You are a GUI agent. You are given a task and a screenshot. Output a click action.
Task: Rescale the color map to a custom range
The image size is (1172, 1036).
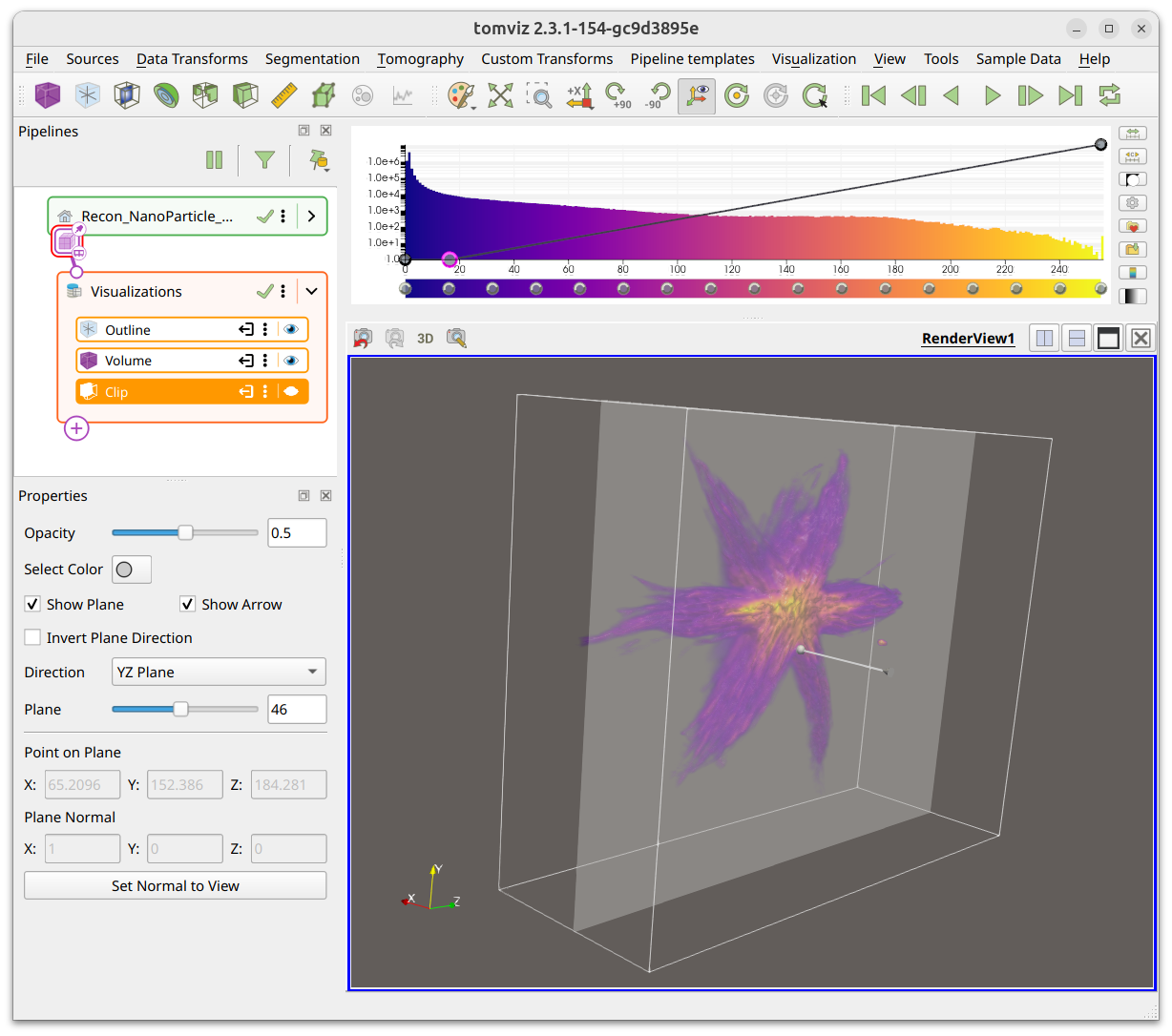click(x=1132, y=155)
